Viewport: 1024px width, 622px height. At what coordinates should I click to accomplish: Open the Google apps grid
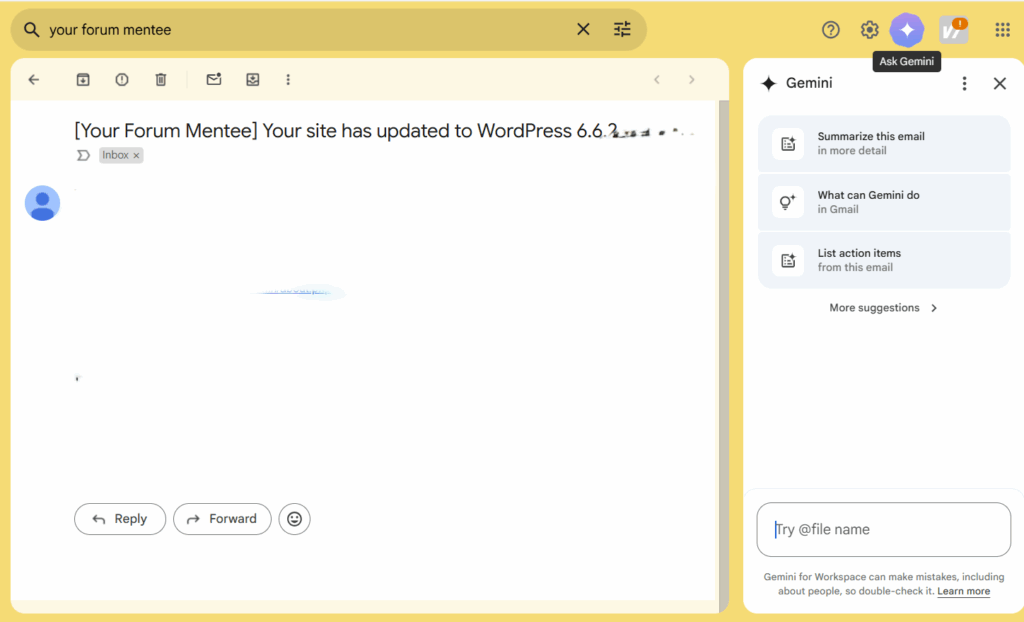pos(1002,29)
